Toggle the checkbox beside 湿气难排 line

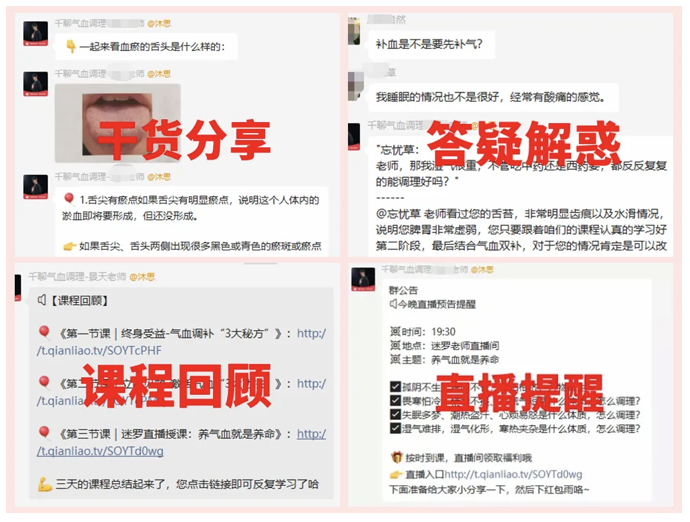coord(395,428)
